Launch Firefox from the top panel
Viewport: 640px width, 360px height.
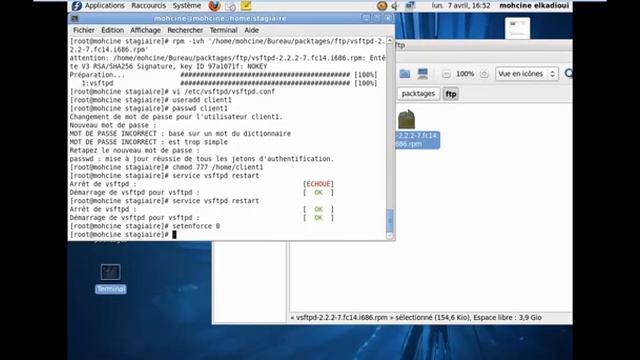[214, 6]
